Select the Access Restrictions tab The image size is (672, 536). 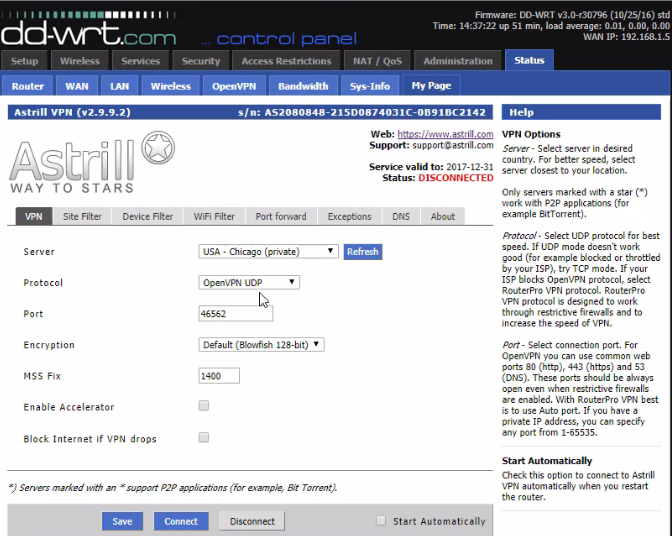click(x=286, y=61)
